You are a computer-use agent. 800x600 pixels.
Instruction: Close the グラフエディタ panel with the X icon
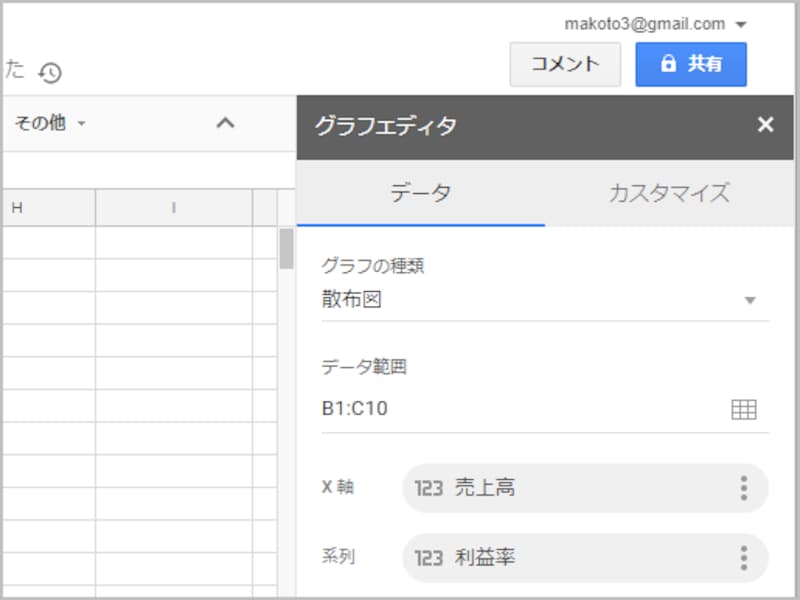[766, 125]
